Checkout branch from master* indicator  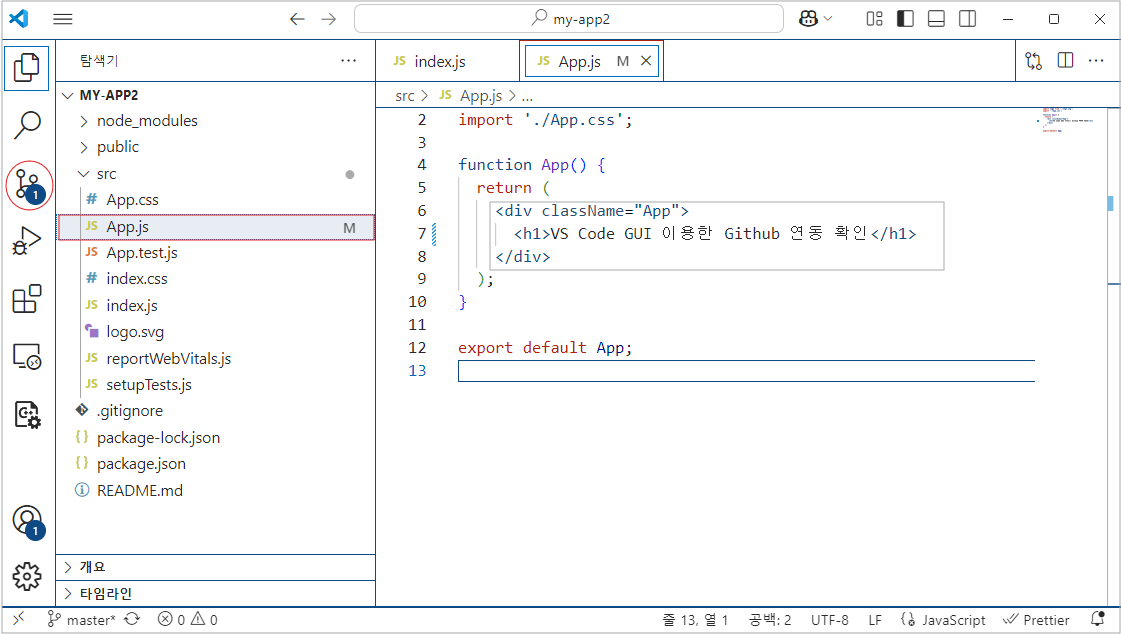(x=82, y=620)
